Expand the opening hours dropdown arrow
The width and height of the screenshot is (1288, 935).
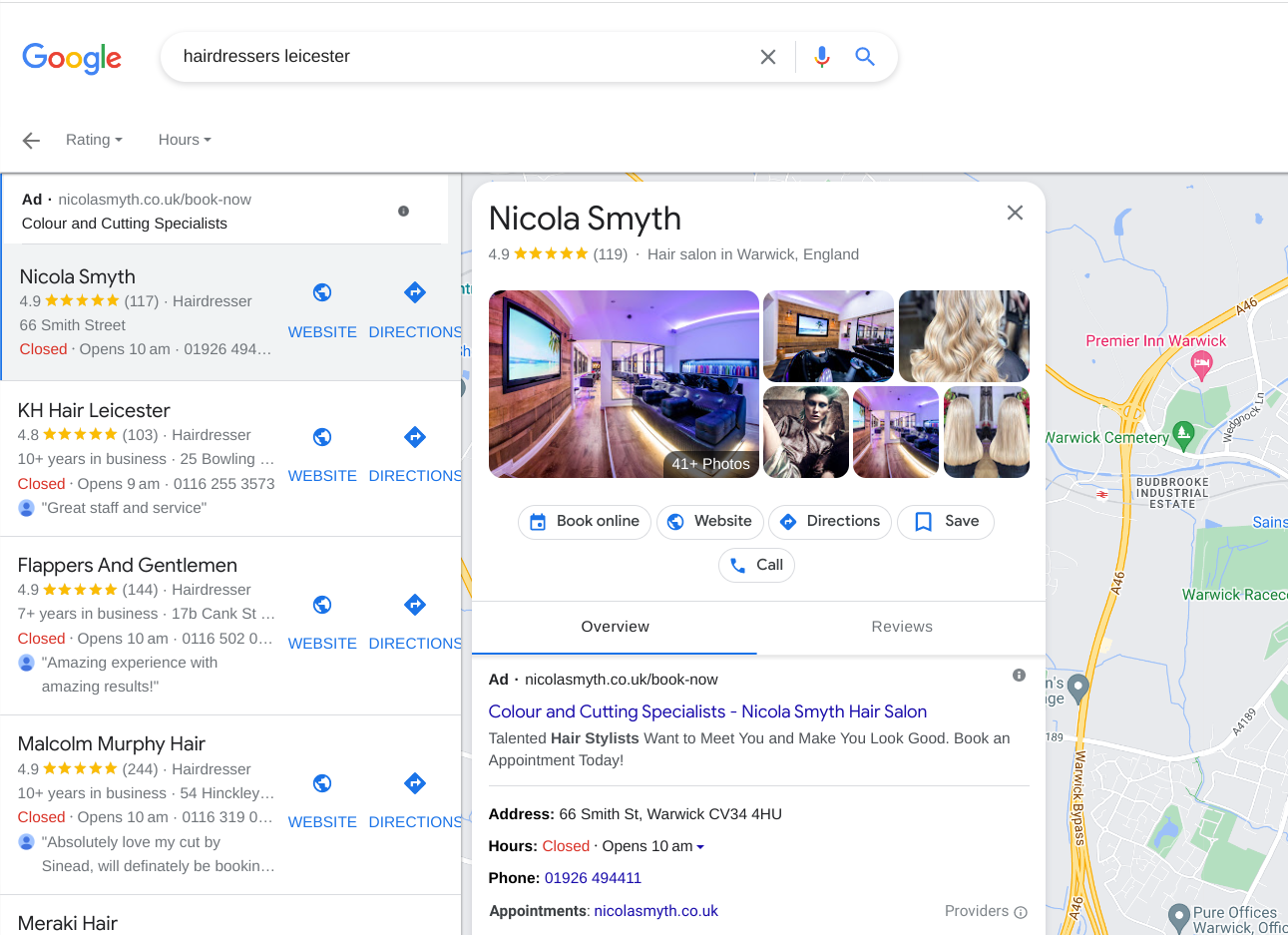point(700,847)
